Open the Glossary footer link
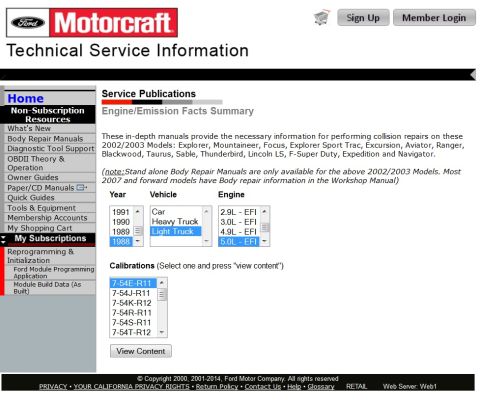 pos(321,387)
